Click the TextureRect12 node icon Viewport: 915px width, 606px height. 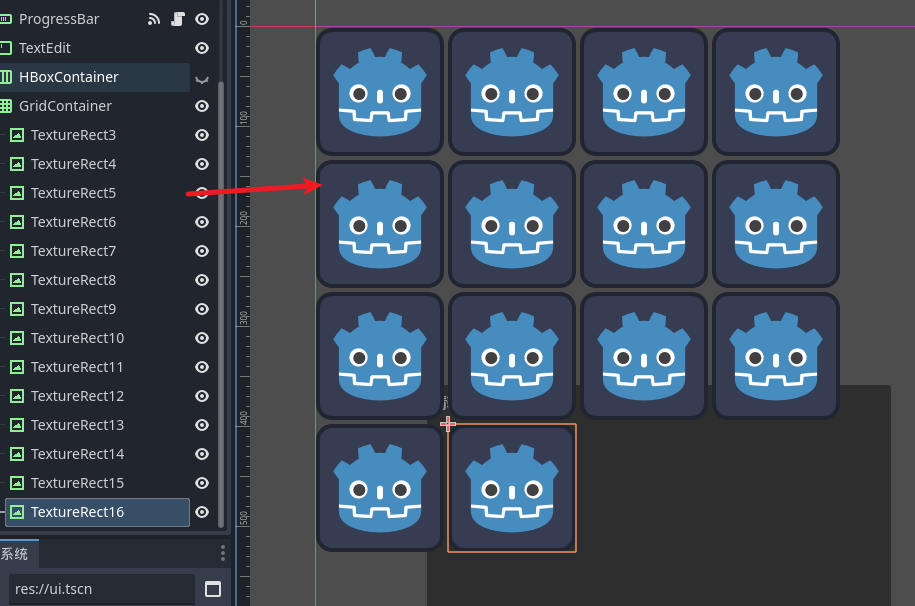pyautogui.click(x=17, y=396)
